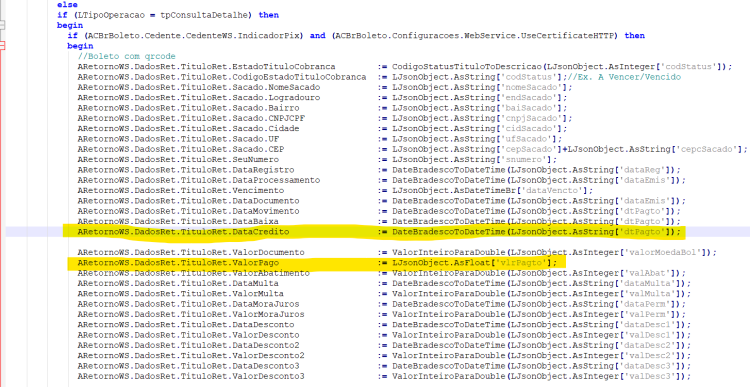The image size is (750, 387).
Task: Click 'DataBaixa' property
Action: coord(255,221)
